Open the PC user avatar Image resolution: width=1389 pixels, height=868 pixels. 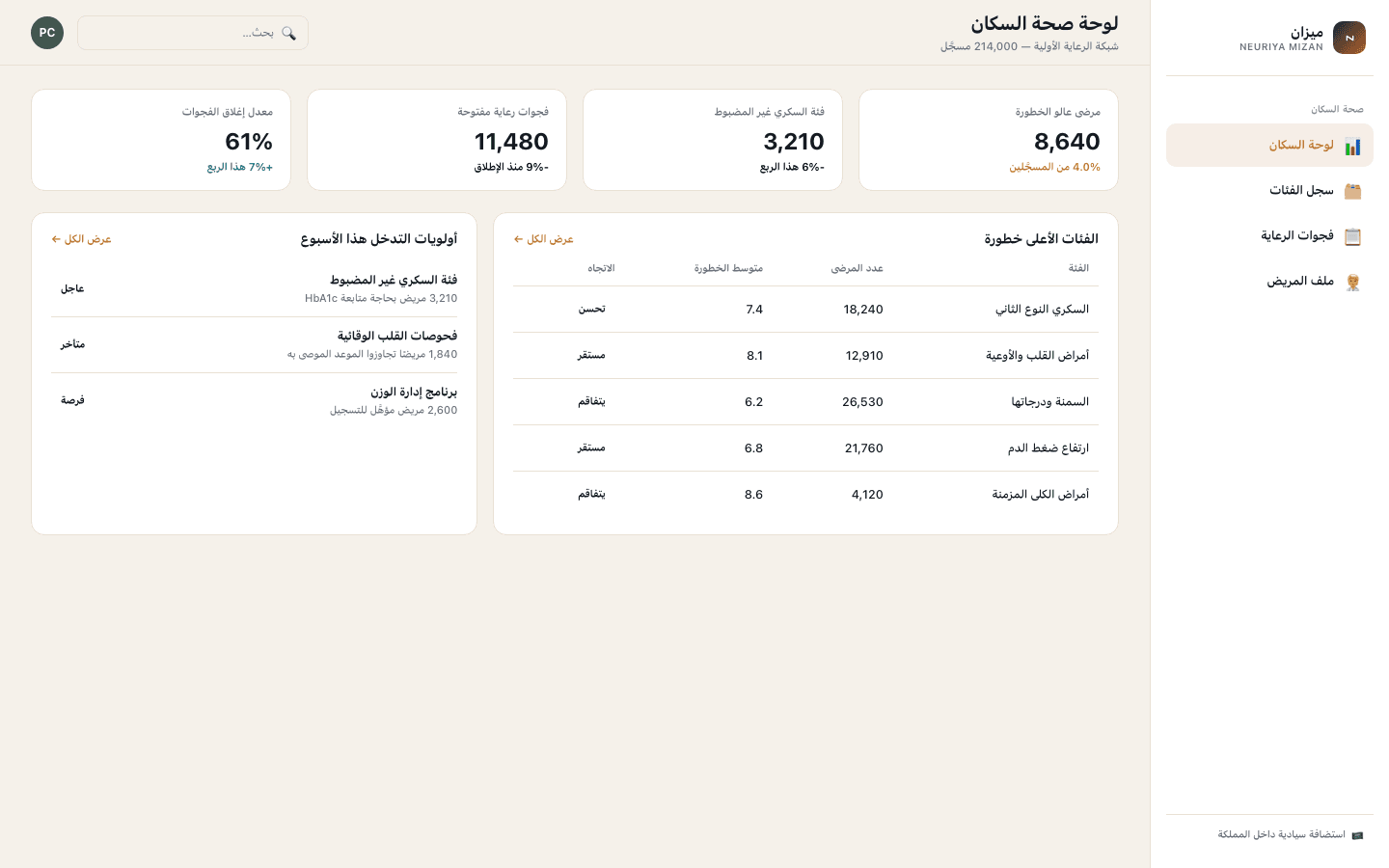point(47,33)
